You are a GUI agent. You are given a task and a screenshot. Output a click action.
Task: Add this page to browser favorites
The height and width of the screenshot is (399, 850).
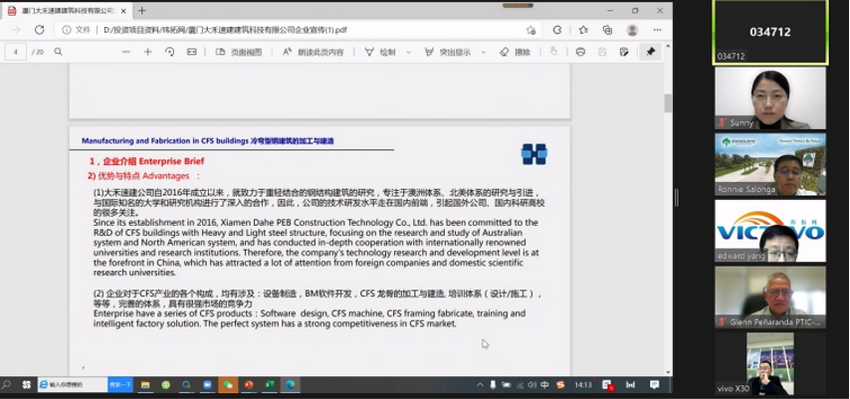pyautogui.click(x=531, y=30)
